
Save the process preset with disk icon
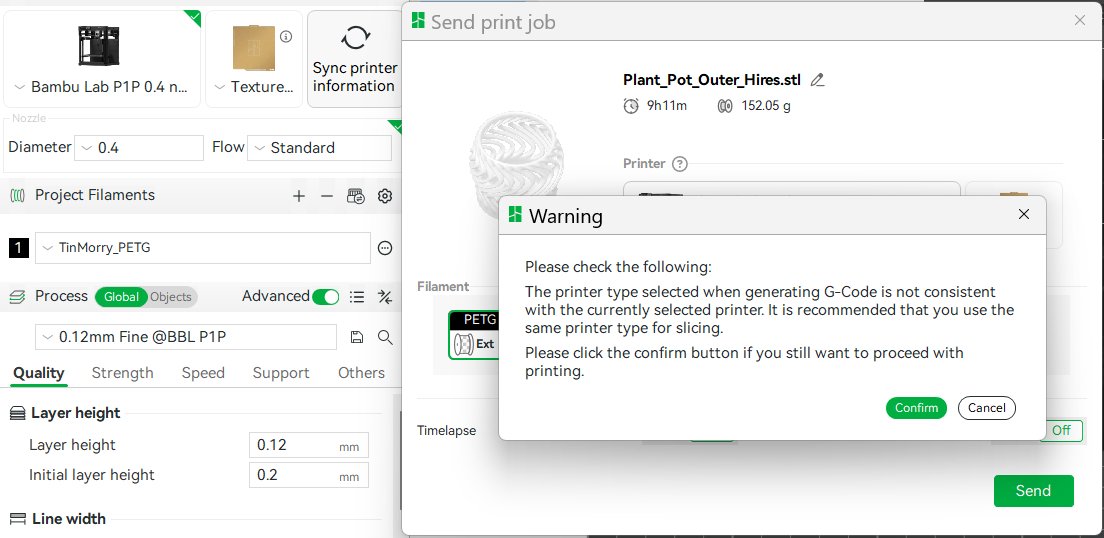click(357, 337)
